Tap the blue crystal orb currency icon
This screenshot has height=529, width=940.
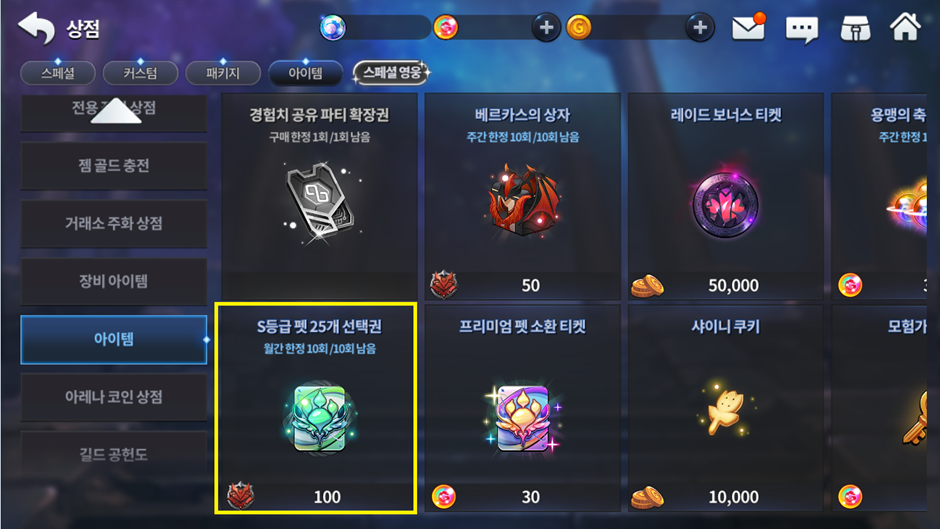click(333, 28)
